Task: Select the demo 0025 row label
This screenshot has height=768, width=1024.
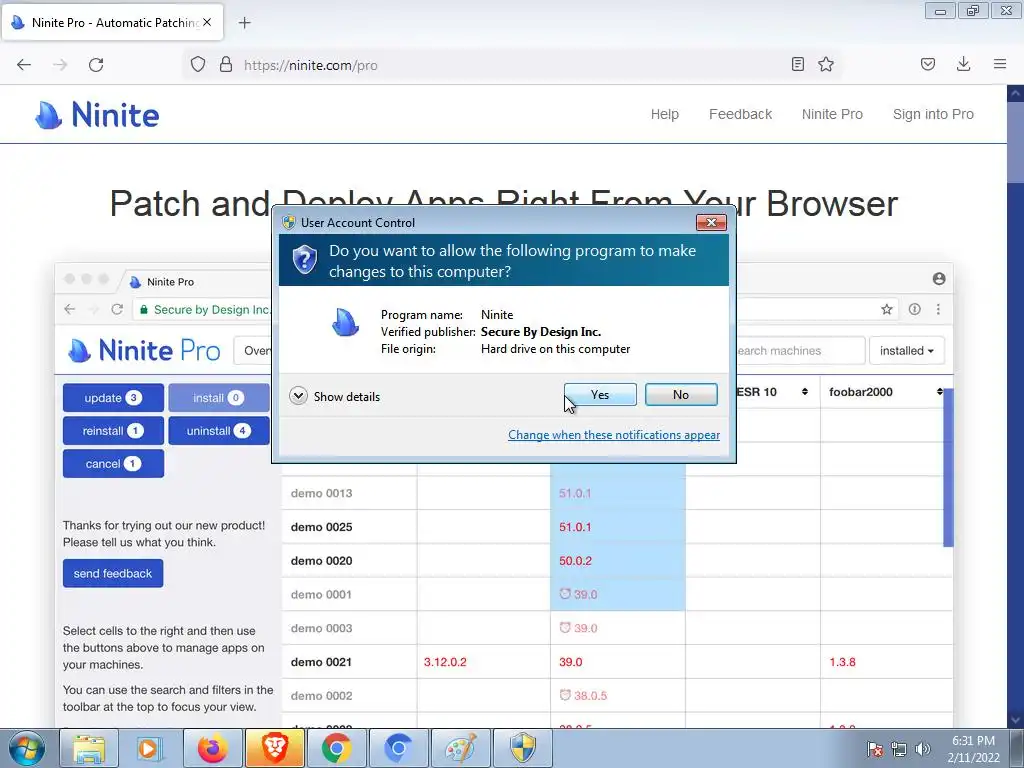Action: pos(321,527)
